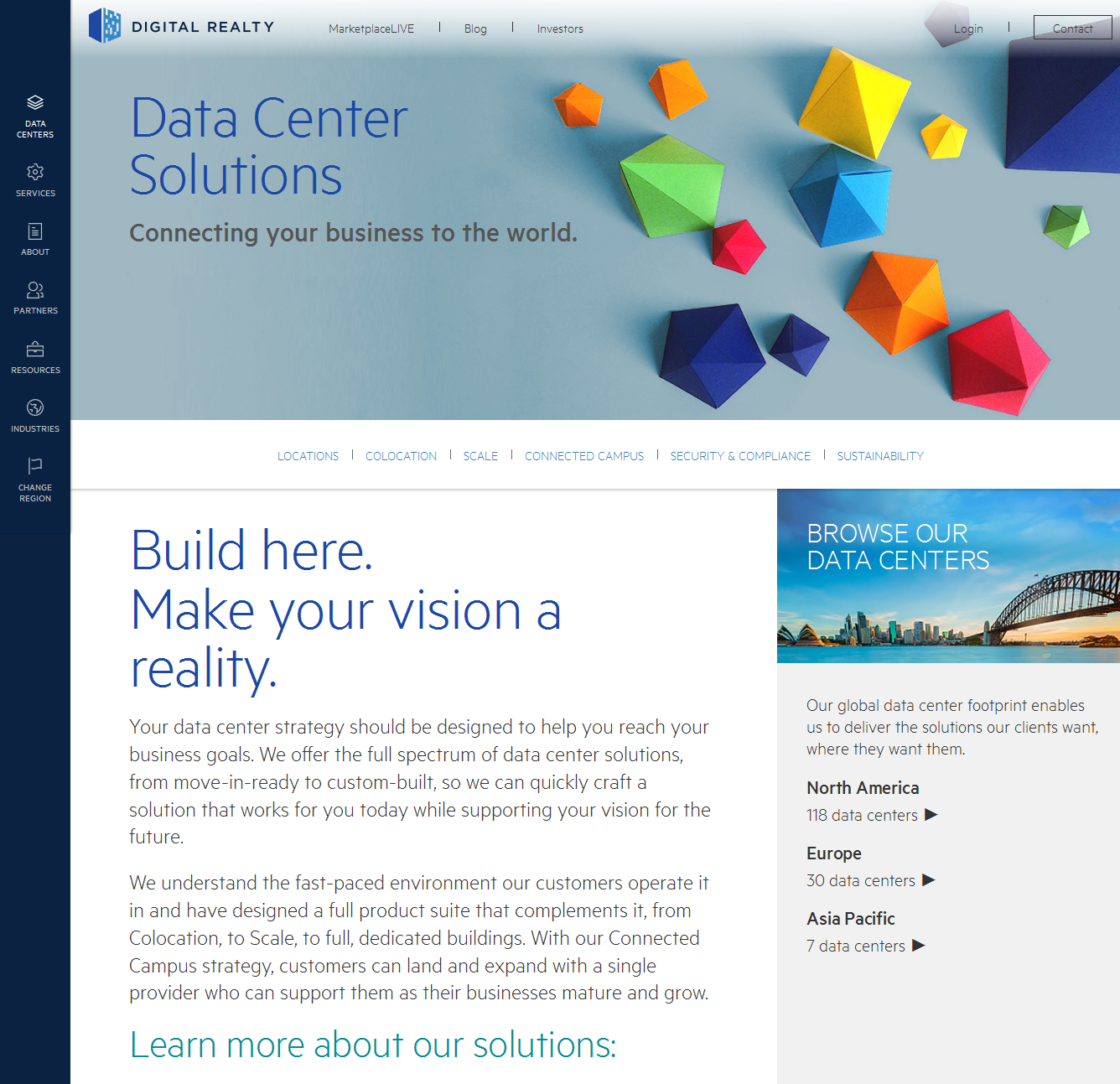Open the Industries globe icon
The image size is (1120, 1084).
[x=35, y=408]
